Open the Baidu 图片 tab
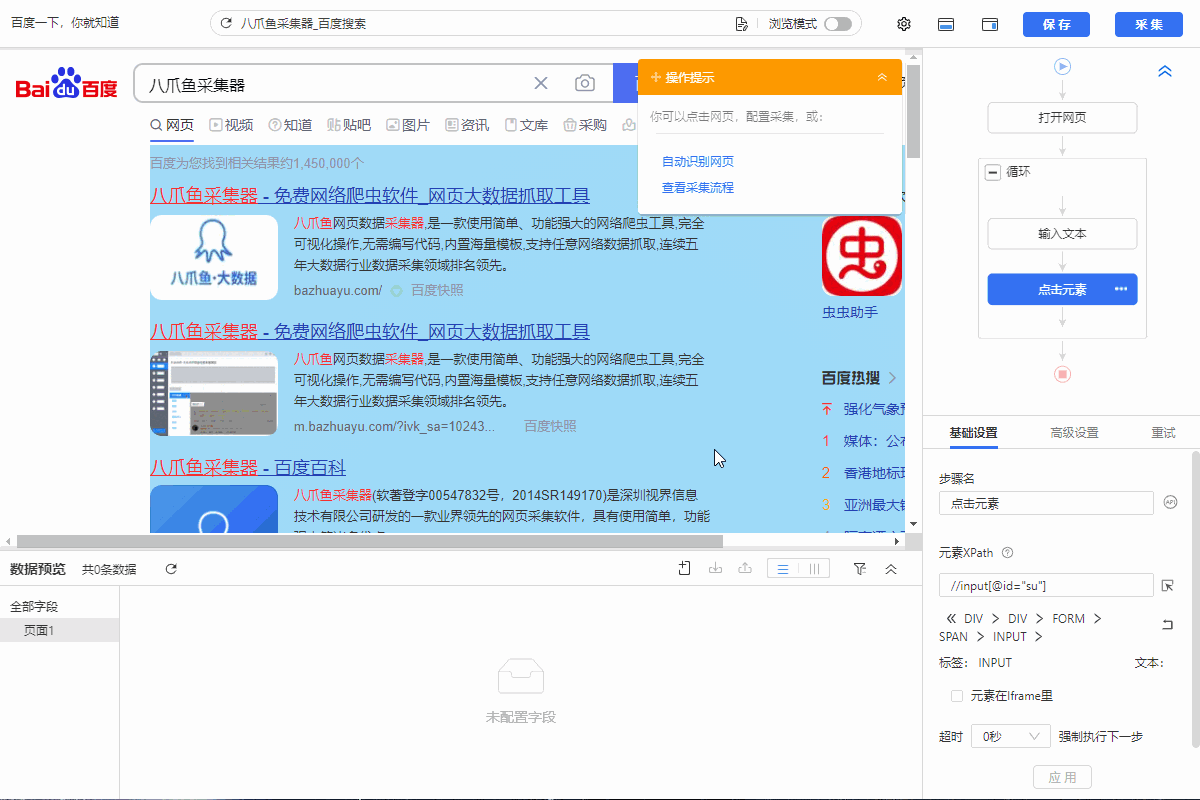Image resolution: width=1200 pixels, height=800 pixels. pos(408,125)
